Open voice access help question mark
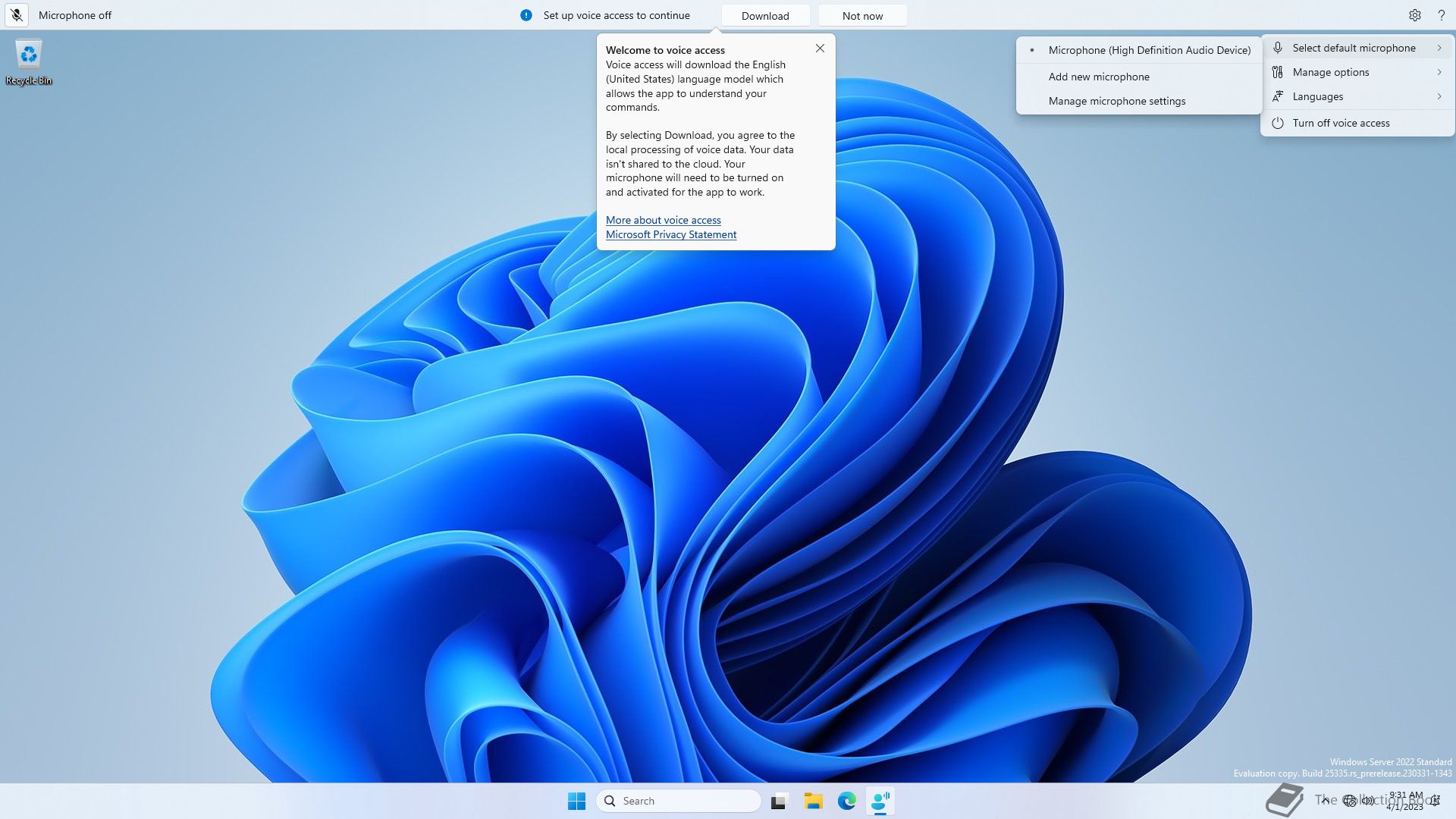The width and height of the screenshot is (1456, 819). (x=1442, y=15)
